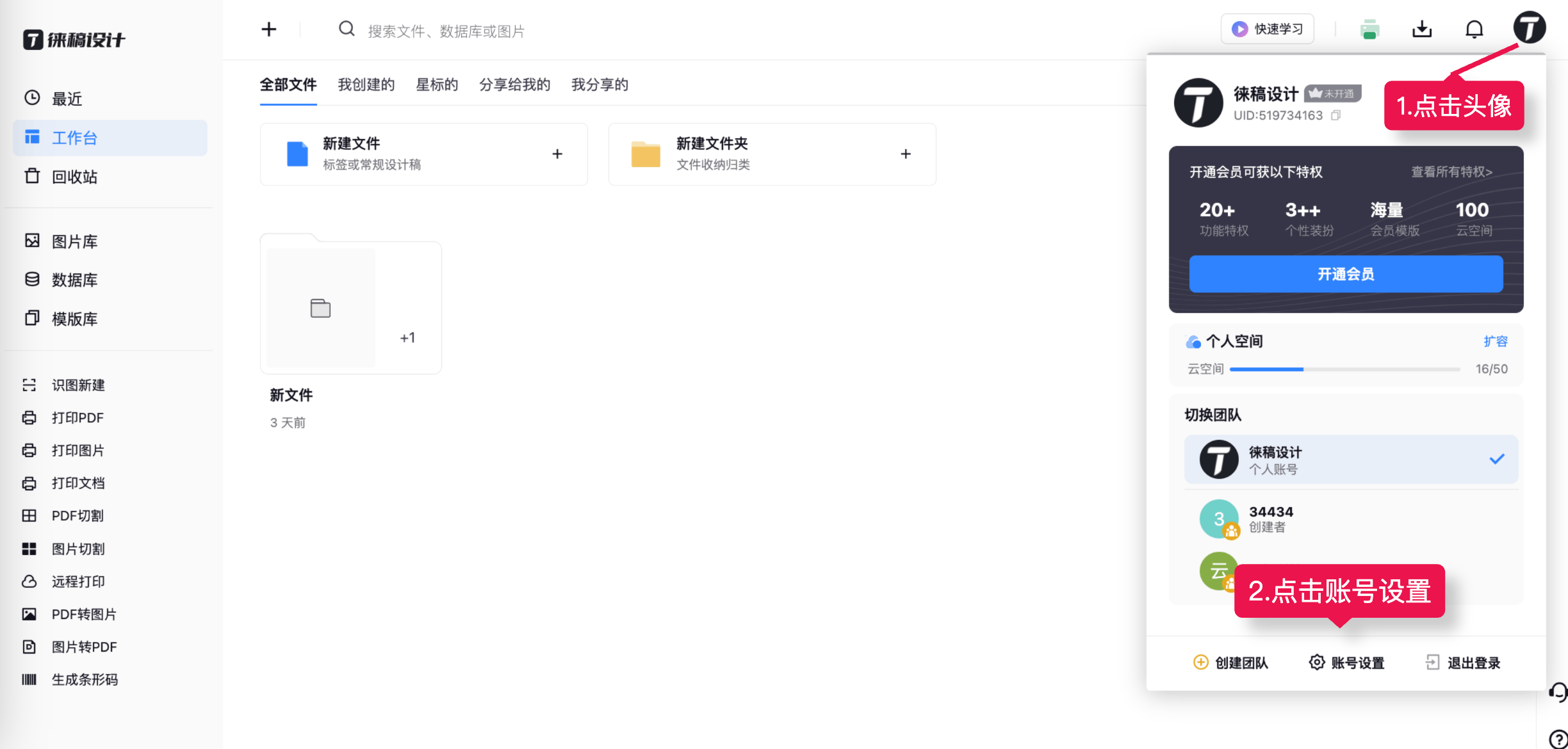Click the profile avatar beside the UID
This screenshot has height=749, width=1568.
coord(1198,102)
